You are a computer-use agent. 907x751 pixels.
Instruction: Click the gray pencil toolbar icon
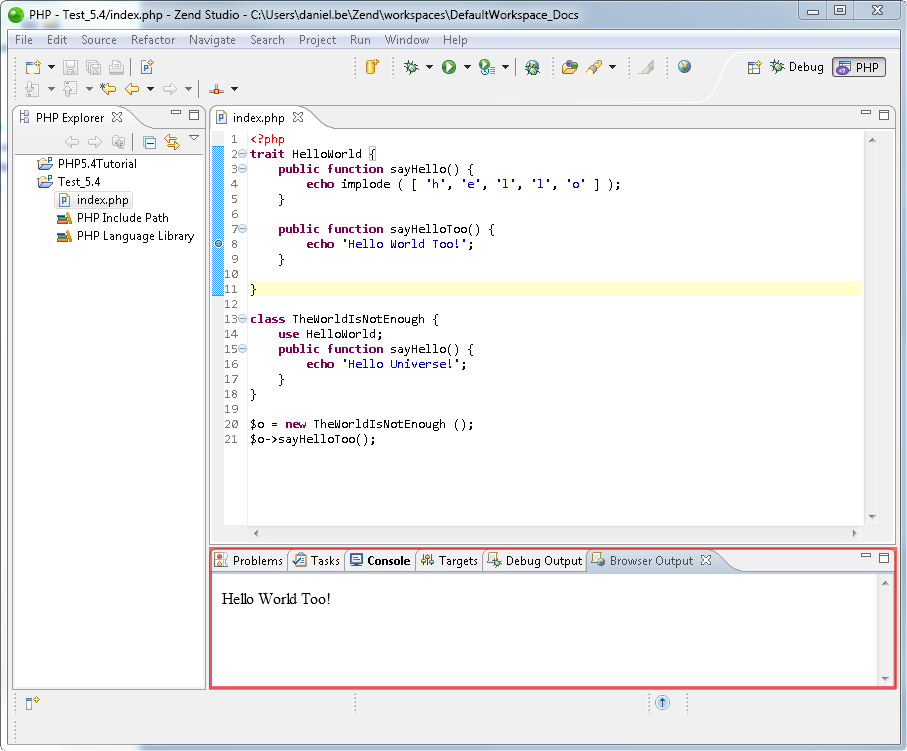[647, 67]
